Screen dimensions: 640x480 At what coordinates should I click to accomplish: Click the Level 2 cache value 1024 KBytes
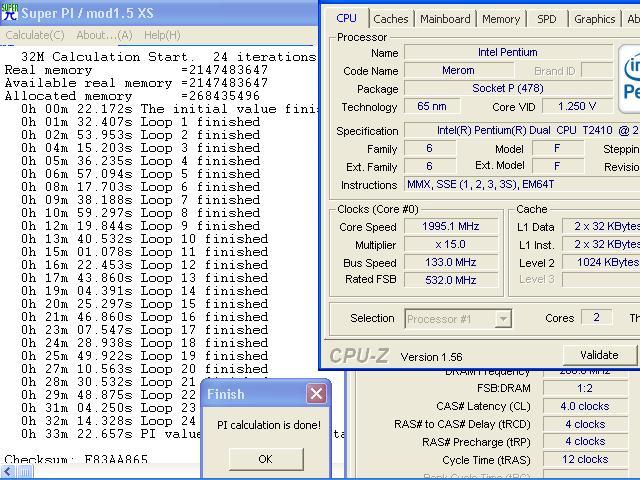point(601,262)
